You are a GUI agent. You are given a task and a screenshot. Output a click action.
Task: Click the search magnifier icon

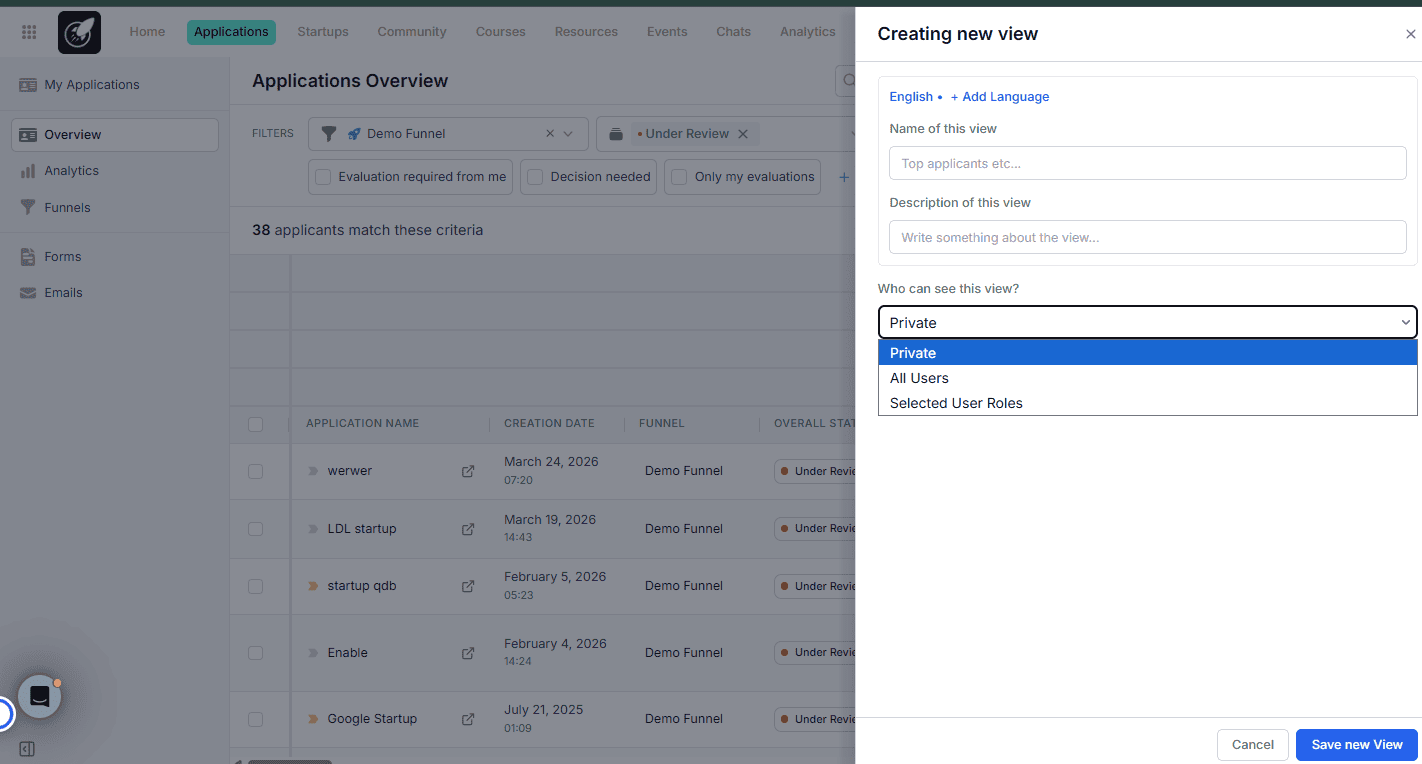(x=849, y=81)
